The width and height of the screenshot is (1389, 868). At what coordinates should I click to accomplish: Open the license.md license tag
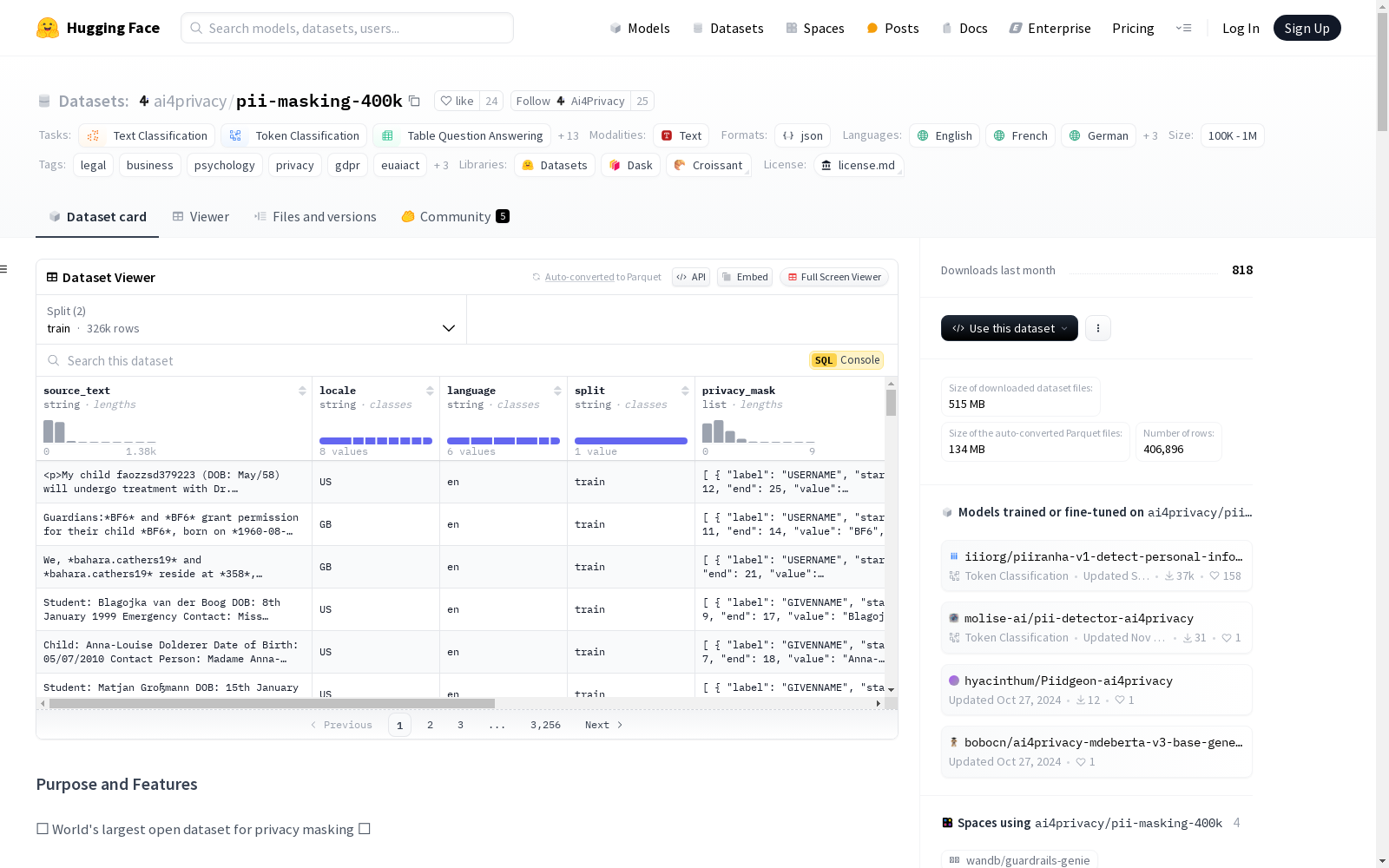[x=859, y=165]
